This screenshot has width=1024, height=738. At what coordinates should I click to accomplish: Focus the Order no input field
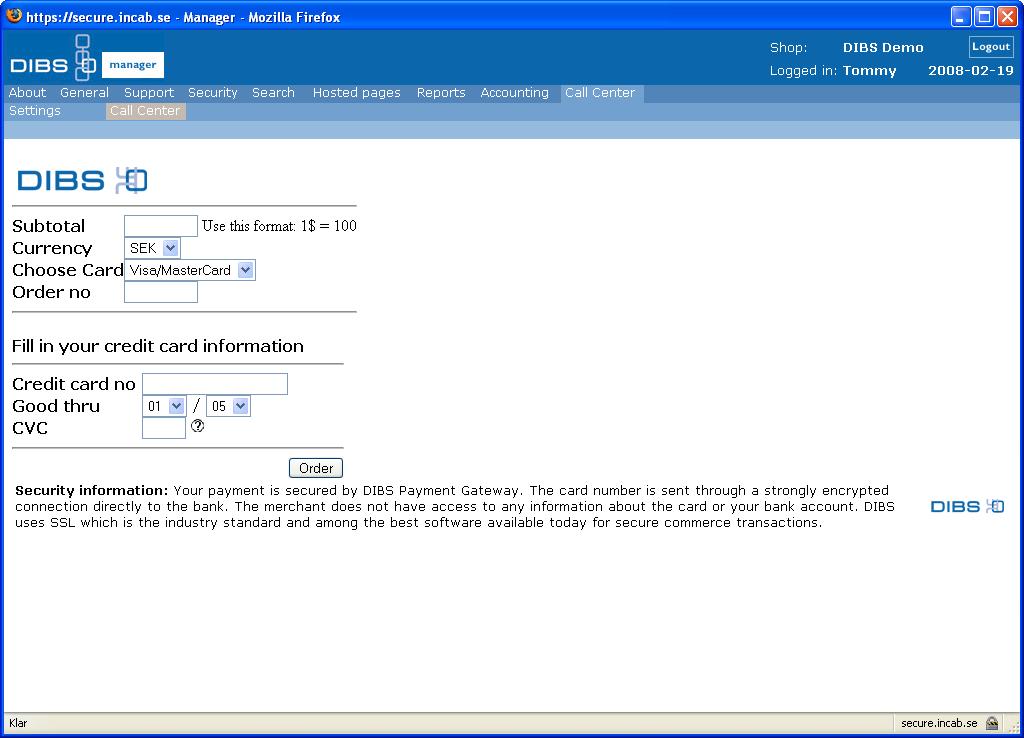161,292
